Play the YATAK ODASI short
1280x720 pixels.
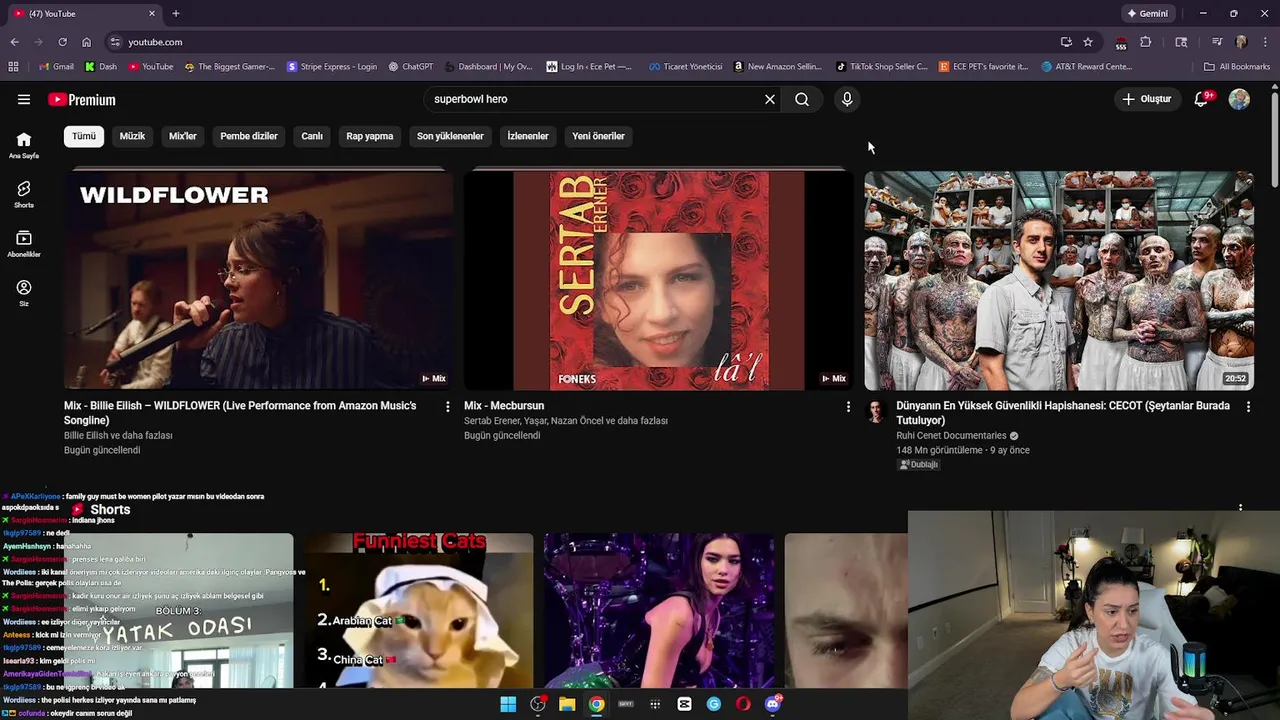(x=178, y=610)
